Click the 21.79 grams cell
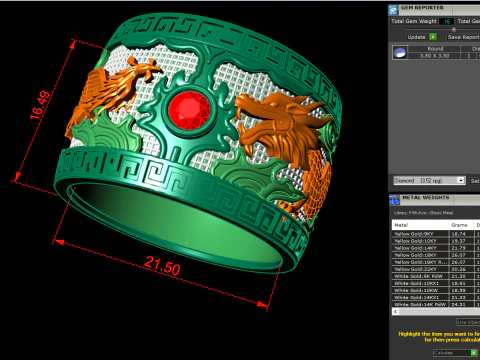Image resolution: width=480 pixels, height=360 pixels. [x=461, y=248]
